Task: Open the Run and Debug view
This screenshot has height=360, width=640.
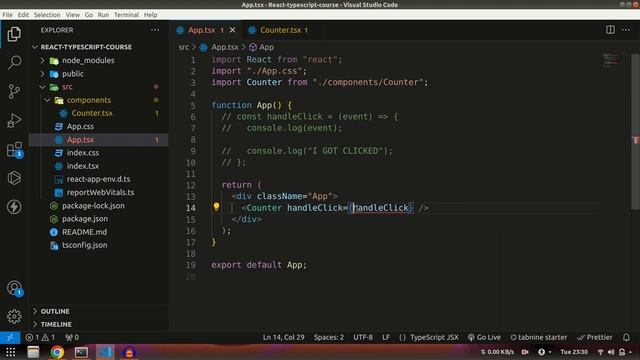Action: [14, 120]
